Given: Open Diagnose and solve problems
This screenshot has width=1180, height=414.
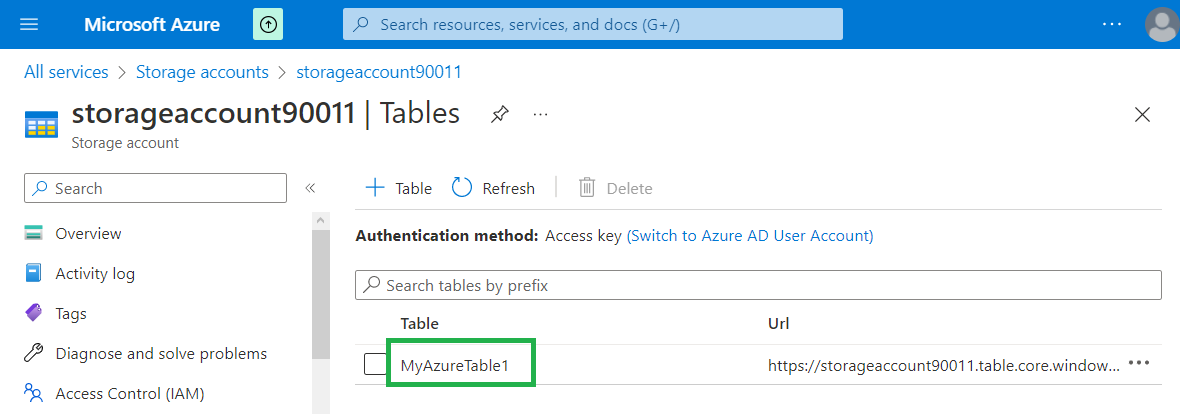Looking at the screenshot, I should click(161, 353).
